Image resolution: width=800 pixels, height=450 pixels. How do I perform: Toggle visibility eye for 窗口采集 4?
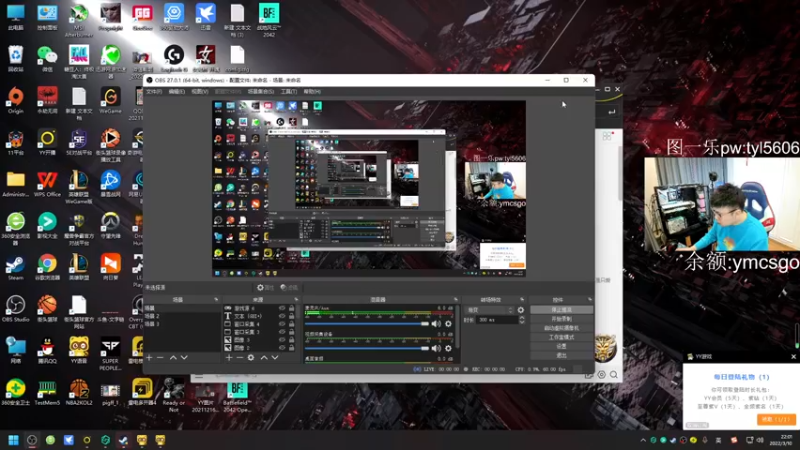[282, 324]
